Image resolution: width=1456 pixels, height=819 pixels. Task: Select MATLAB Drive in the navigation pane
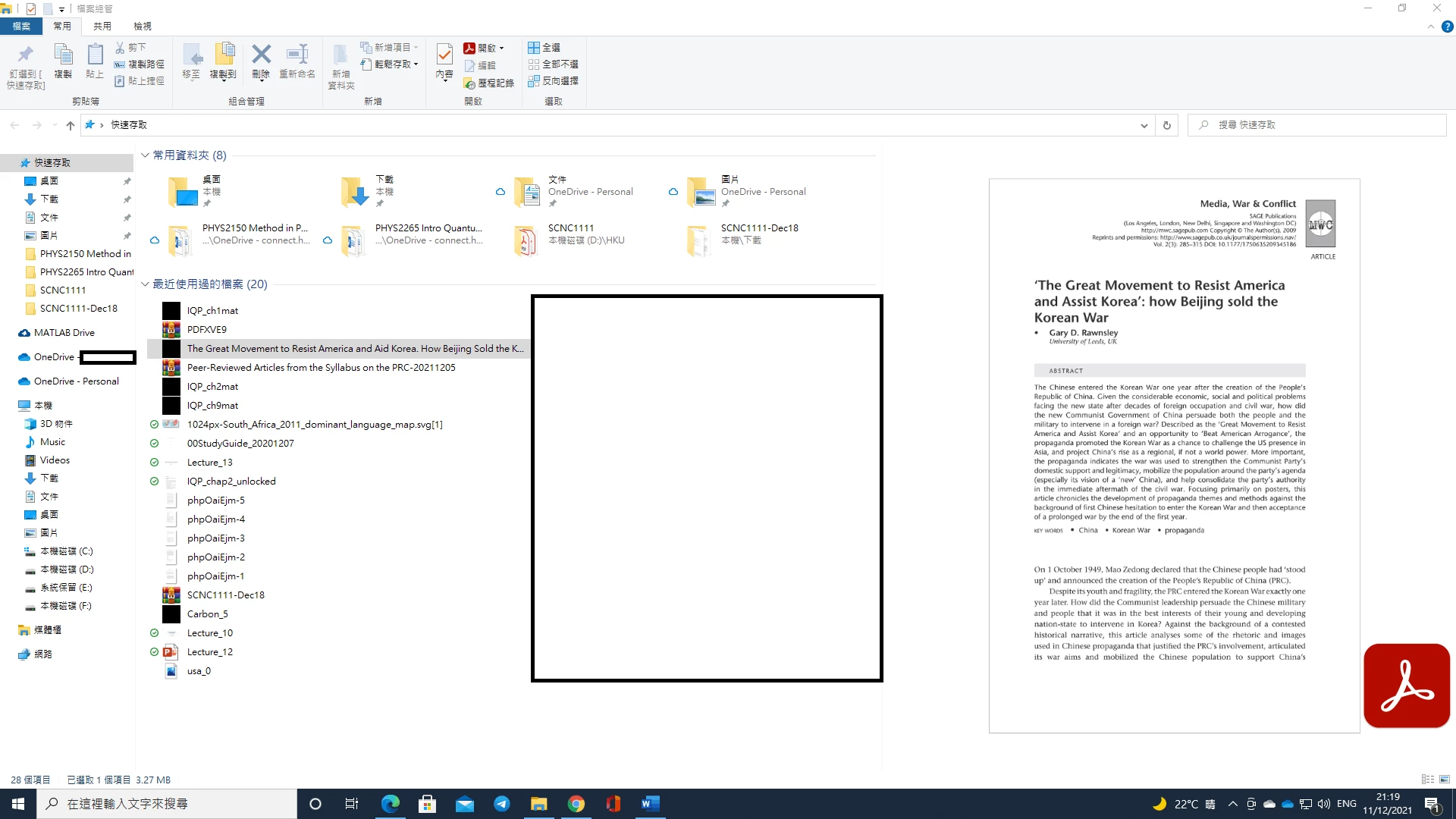point(64,333)
